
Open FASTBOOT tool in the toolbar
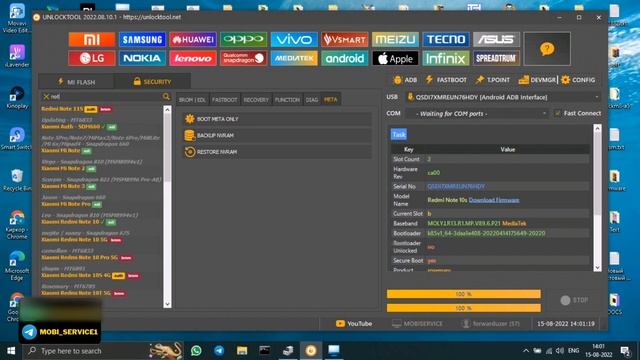point(446,80)
